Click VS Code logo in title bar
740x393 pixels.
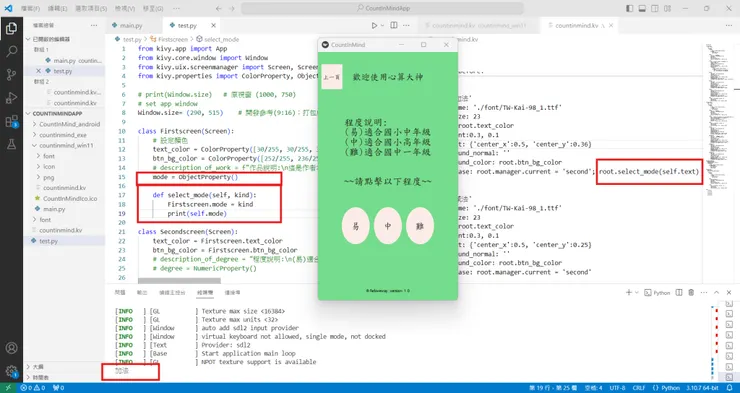pyautogui.click(x=8, y=8)
